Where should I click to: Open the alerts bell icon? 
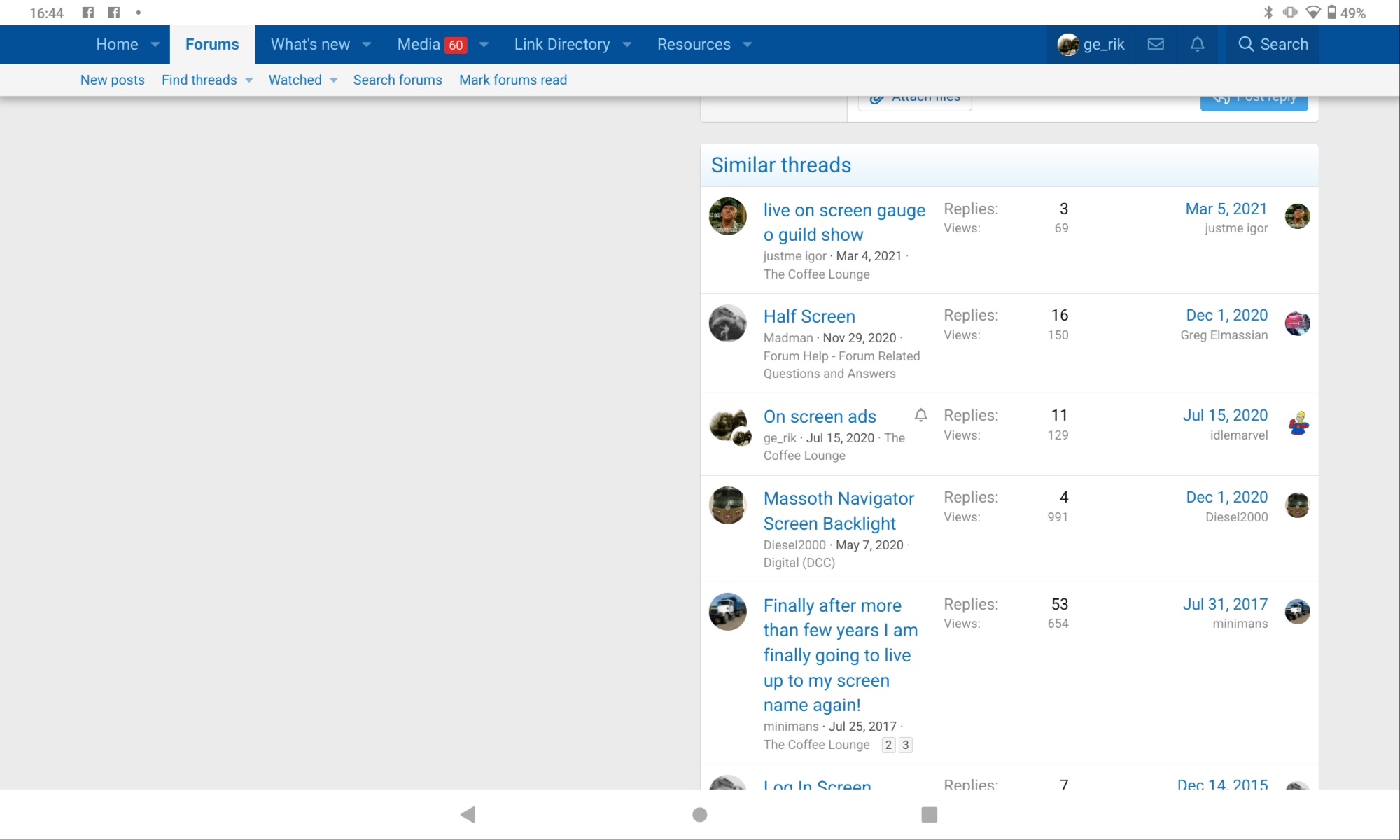tap(1198, 44)
